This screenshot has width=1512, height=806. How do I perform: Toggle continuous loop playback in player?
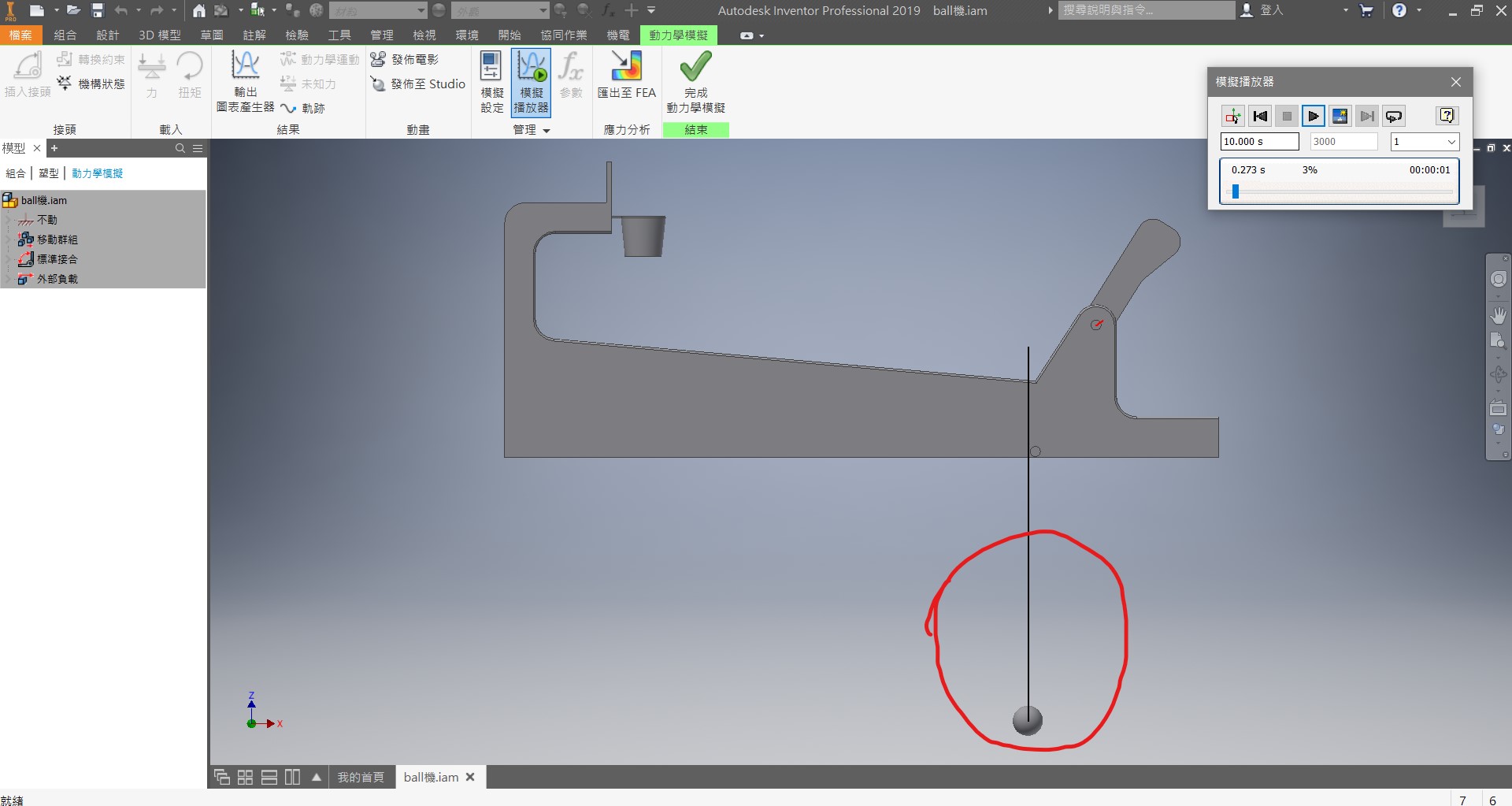(1394, 117)
